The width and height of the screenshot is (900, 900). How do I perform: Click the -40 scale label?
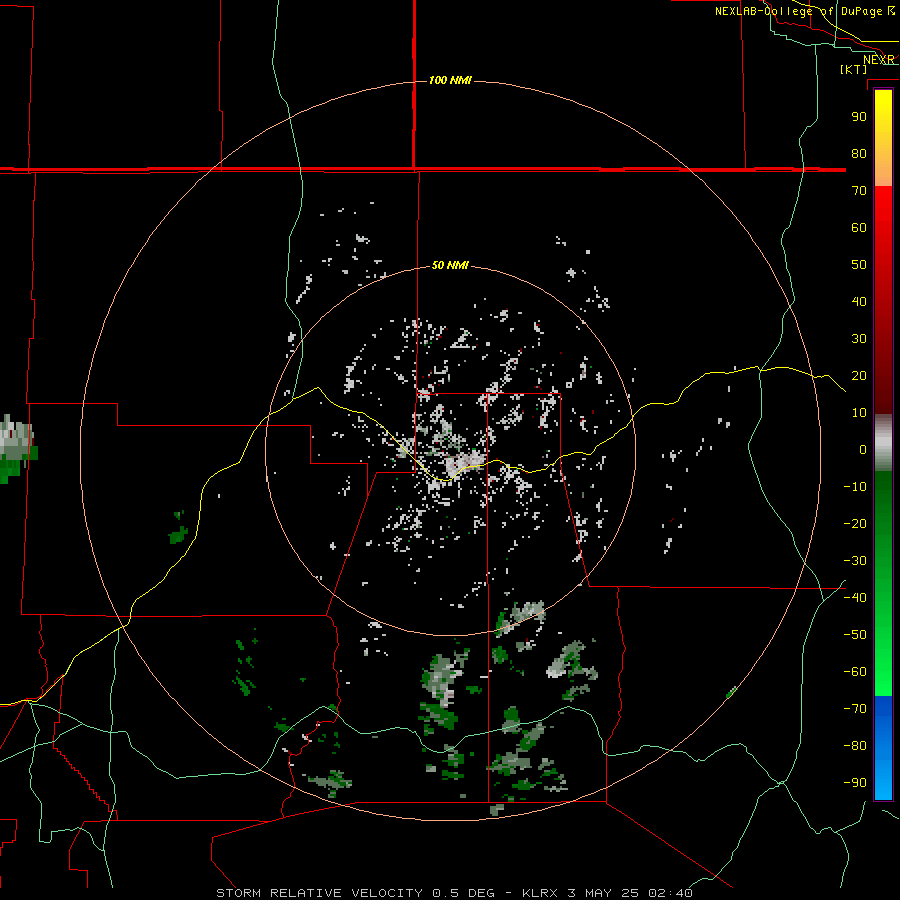tap(855, 598)
